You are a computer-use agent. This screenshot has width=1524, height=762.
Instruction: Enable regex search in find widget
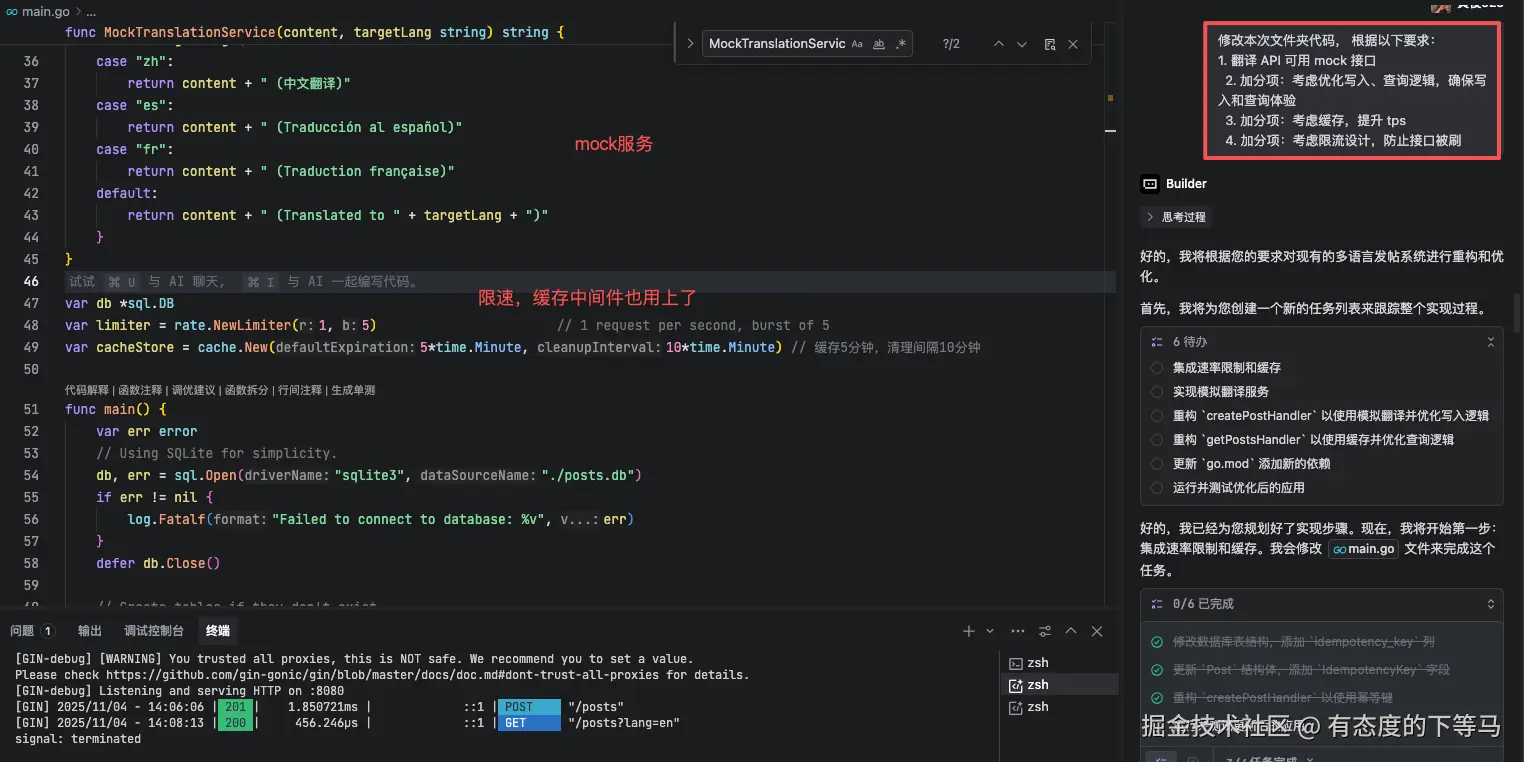[x=900, y=44]
